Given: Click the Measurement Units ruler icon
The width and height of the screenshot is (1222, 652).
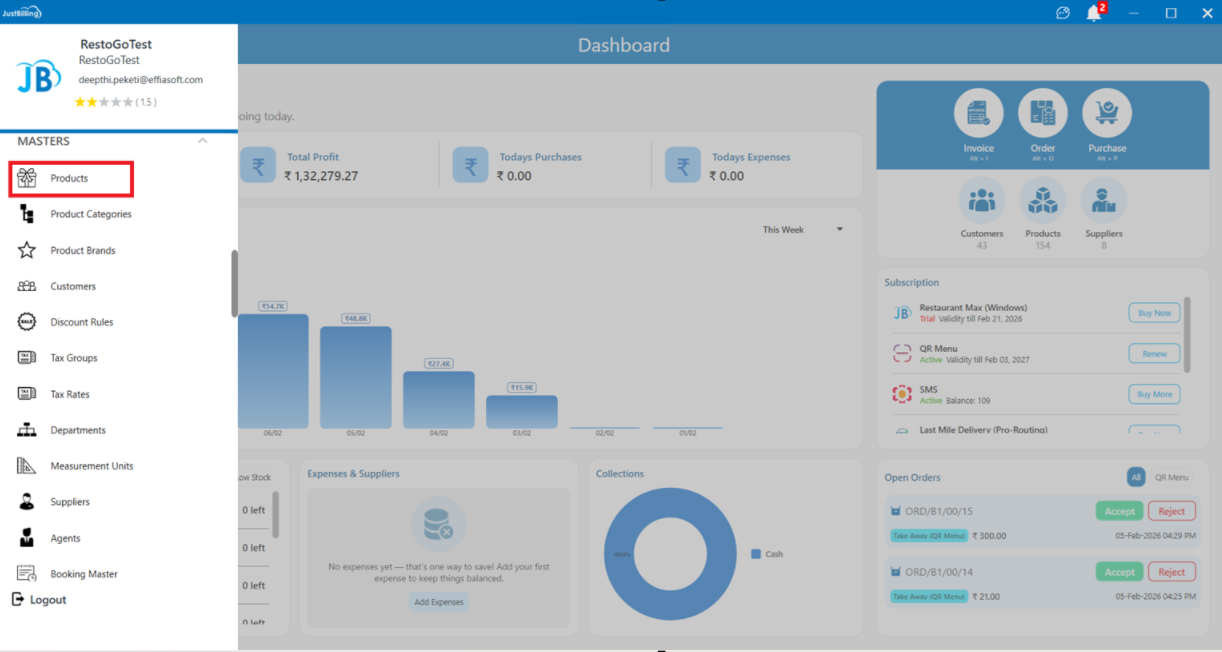Looking at the screenshot, I should pos(27,466).
